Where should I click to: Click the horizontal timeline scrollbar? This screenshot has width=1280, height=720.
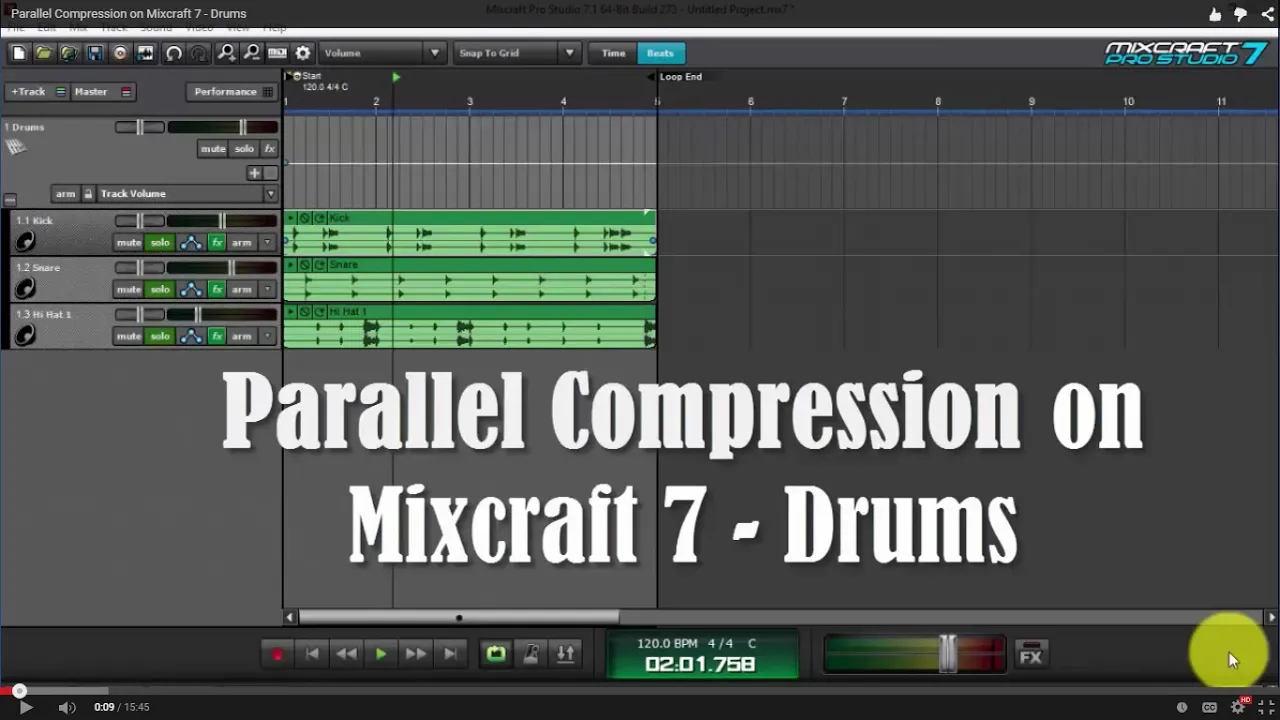coord(458,617)
